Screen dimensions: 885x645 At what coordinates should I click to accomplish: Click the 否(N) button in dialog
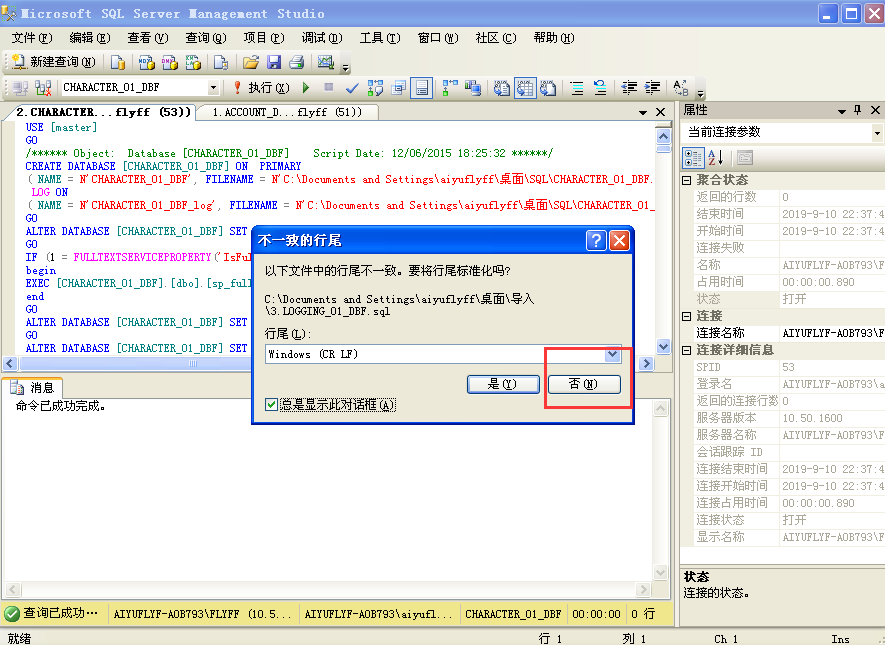[x=584, y=384]
